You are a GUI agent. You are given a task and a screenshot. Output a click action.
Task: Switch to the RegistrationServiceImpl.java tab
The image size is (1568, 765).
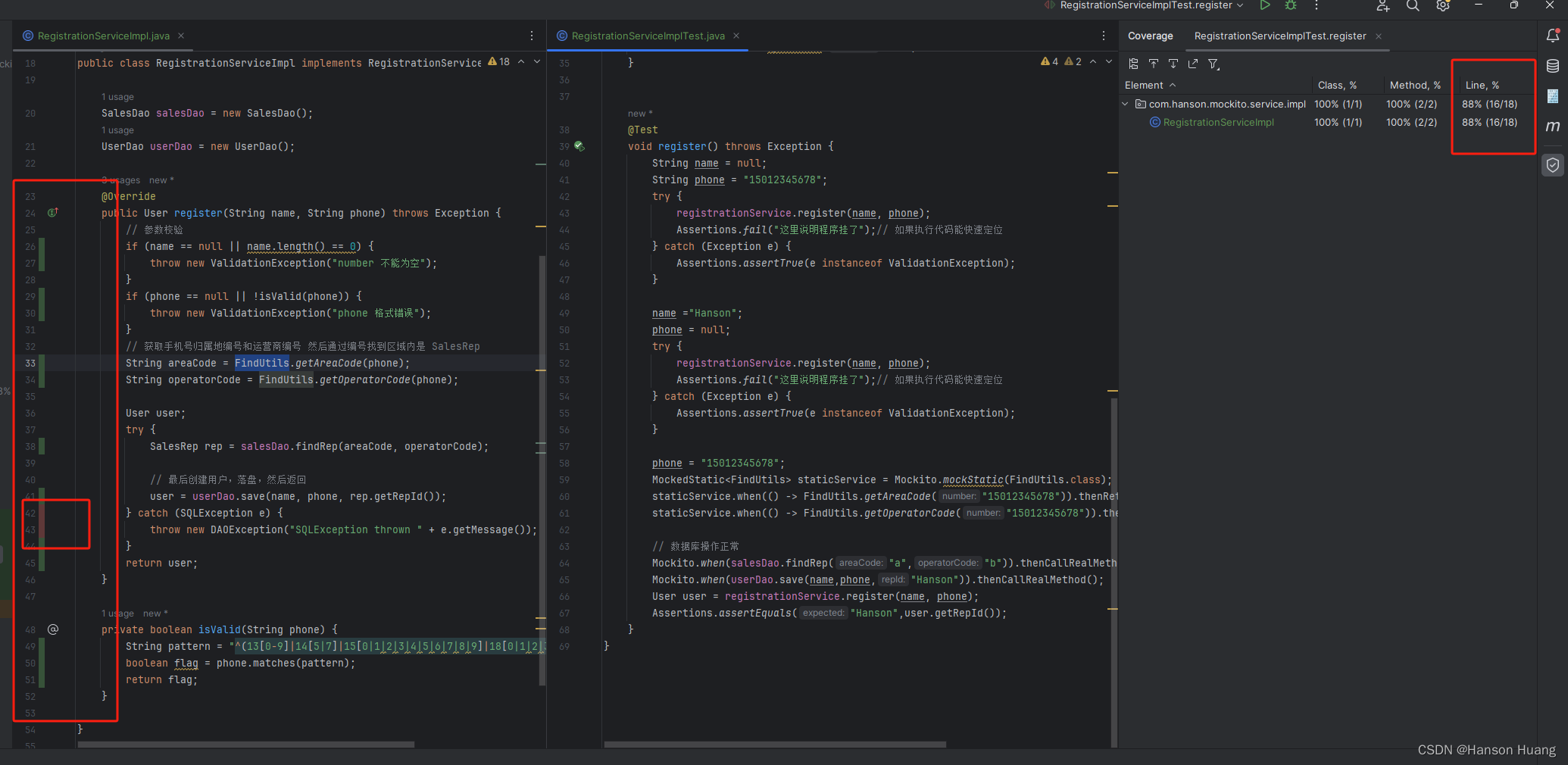104,36
